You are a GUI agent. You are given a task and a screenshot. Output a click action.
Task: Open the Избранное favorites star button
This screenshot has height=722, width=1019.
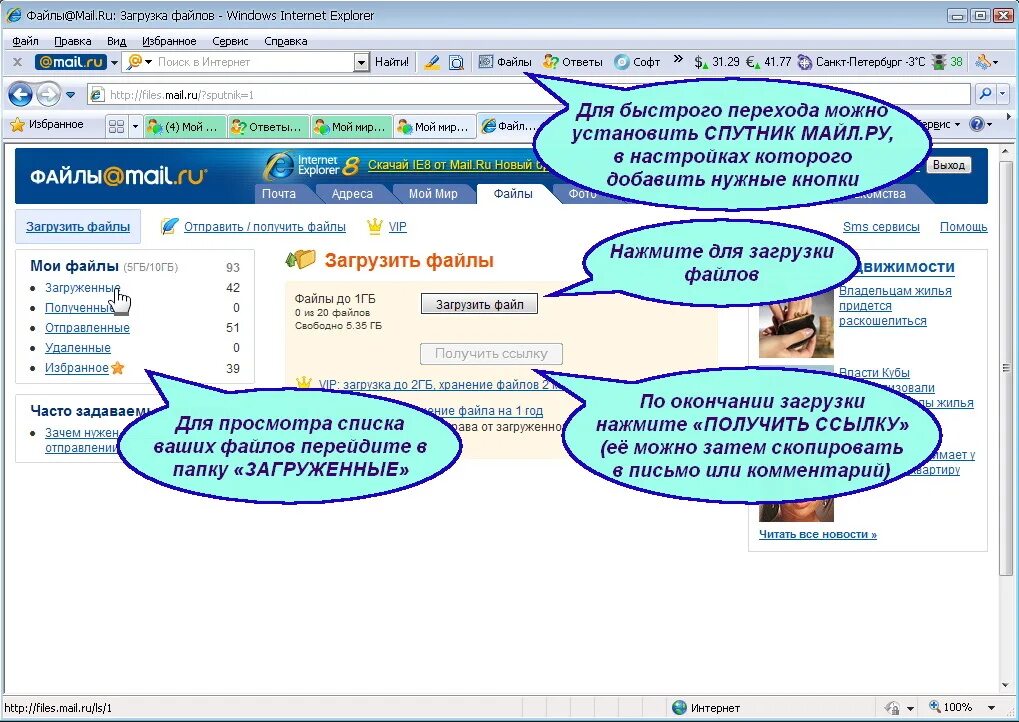click(x=47, y=124)
